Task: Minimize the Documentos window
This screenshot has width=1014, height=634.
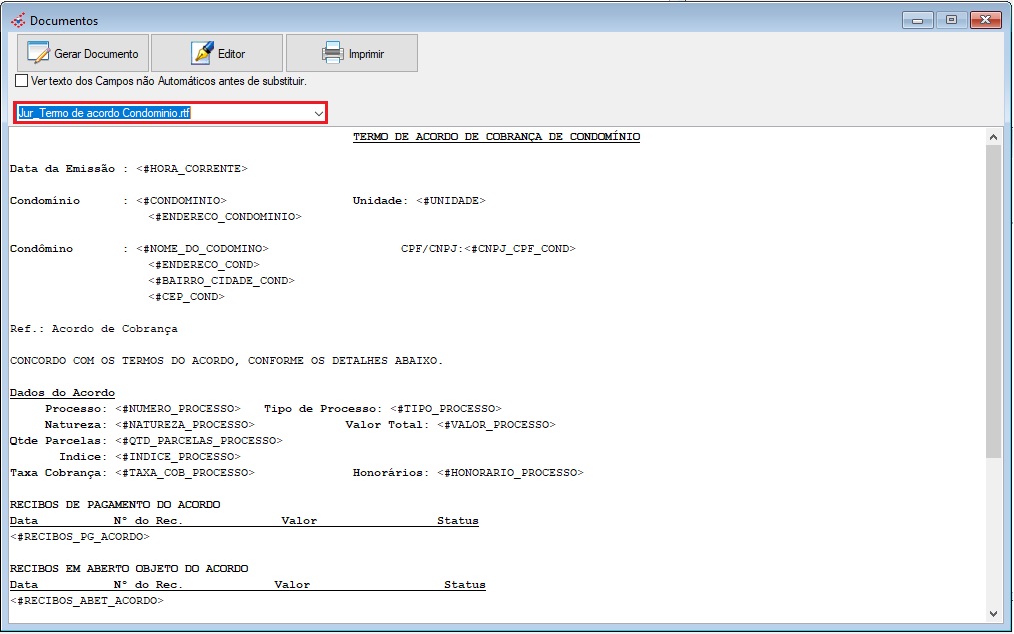Action: (x=917, y=20)
